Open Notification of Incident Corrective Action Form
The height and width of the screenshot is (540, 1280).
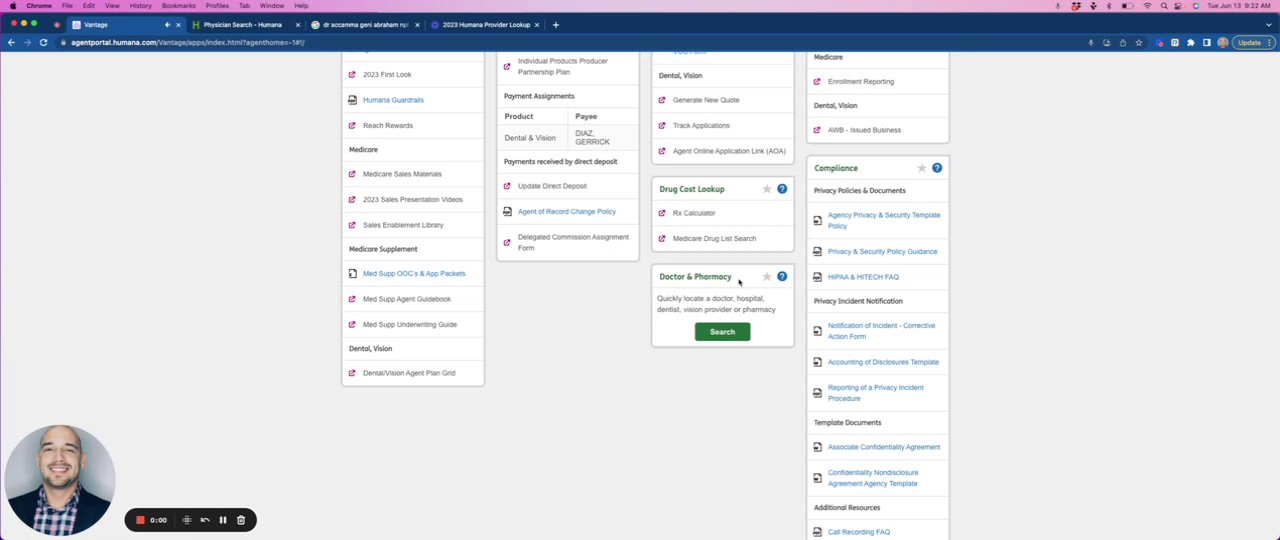(x=881, y=331)
